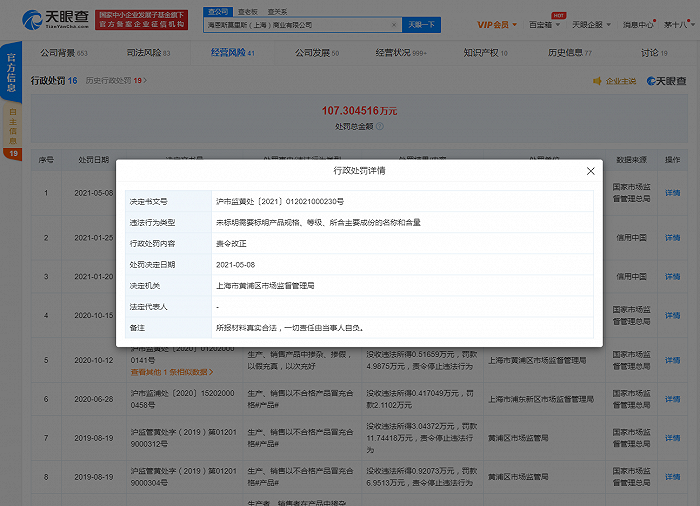Select the 官方信息 side tab
The image size is (700, 506).
point(11,72)
